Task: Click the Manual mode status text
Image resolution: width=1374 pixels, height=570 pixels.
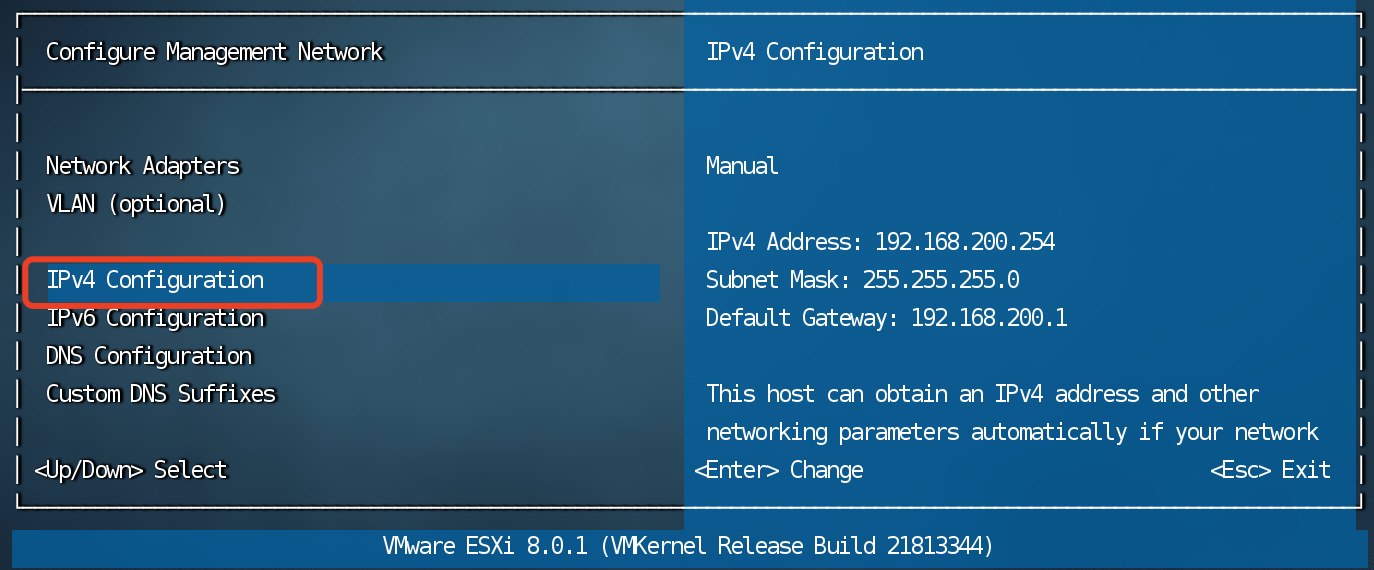Action: coord(742,166)
